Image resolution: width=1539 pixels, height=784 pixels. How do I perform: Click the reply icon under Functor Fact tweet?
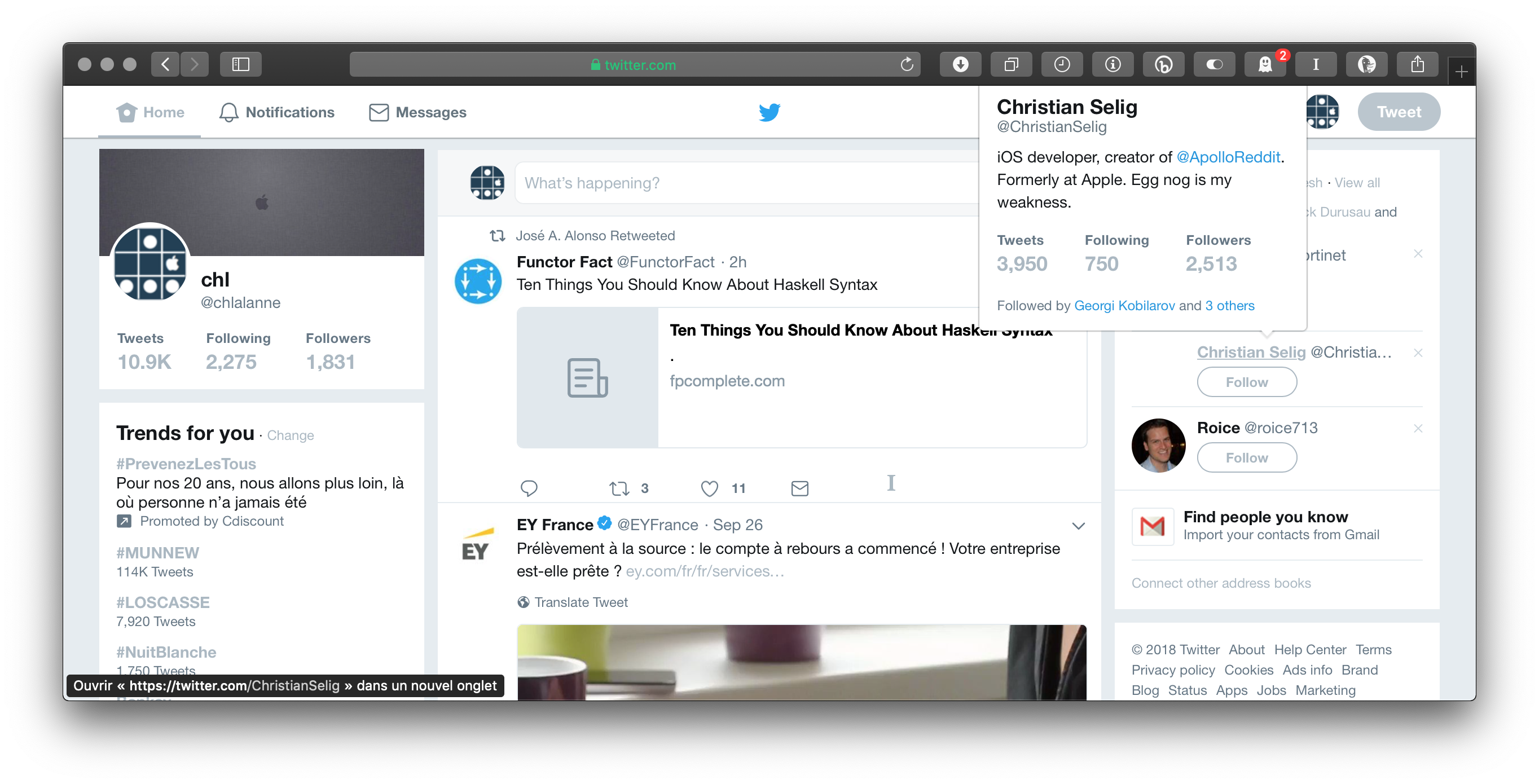coord(529,488)
